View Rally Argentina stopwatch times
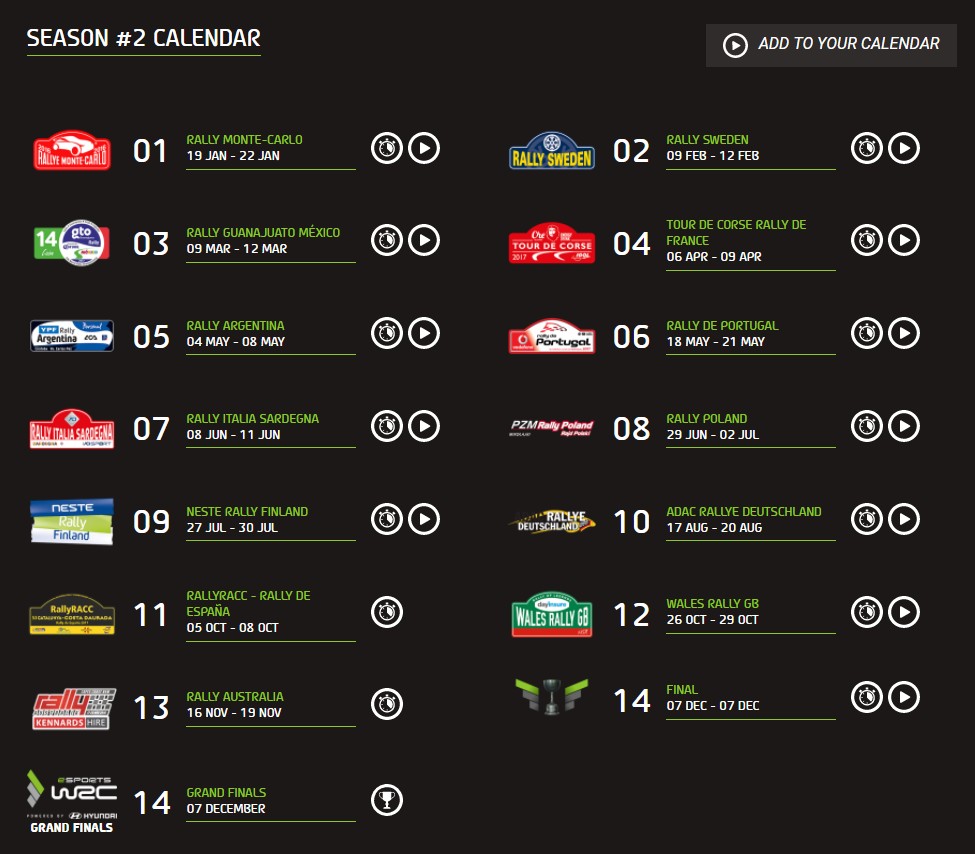975x854 pixels. [x=387, y=333]
